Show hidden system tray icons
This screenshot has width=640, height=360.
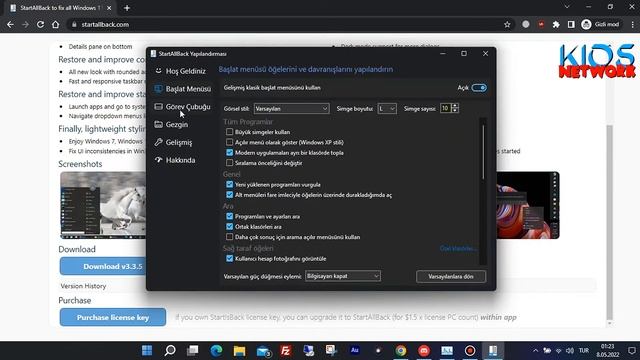[536, 351]
